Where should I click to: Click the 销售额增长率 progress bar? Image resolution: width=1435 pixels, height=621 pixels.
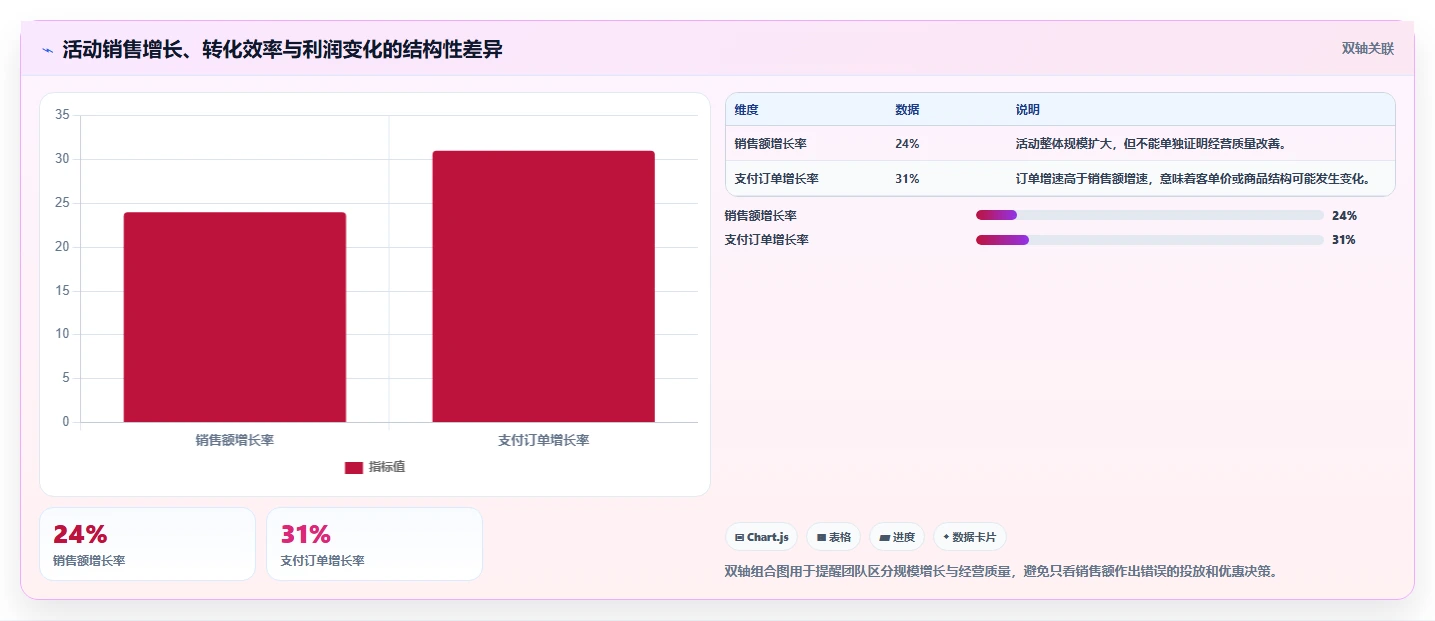pyautogui.click(x=1150, y=215)
